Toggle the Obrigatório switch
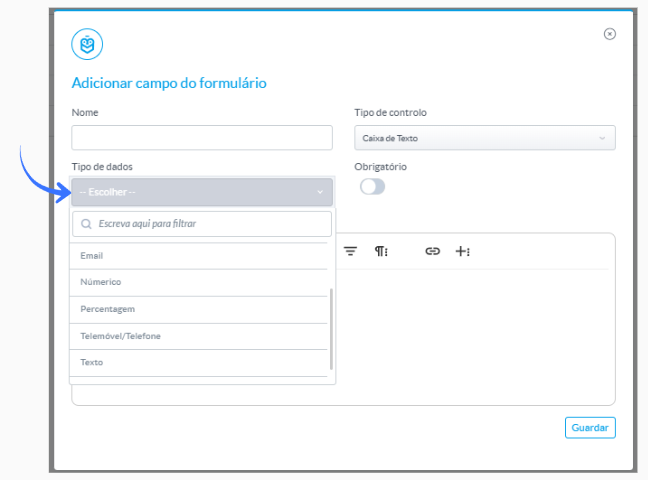 point(372,186)
